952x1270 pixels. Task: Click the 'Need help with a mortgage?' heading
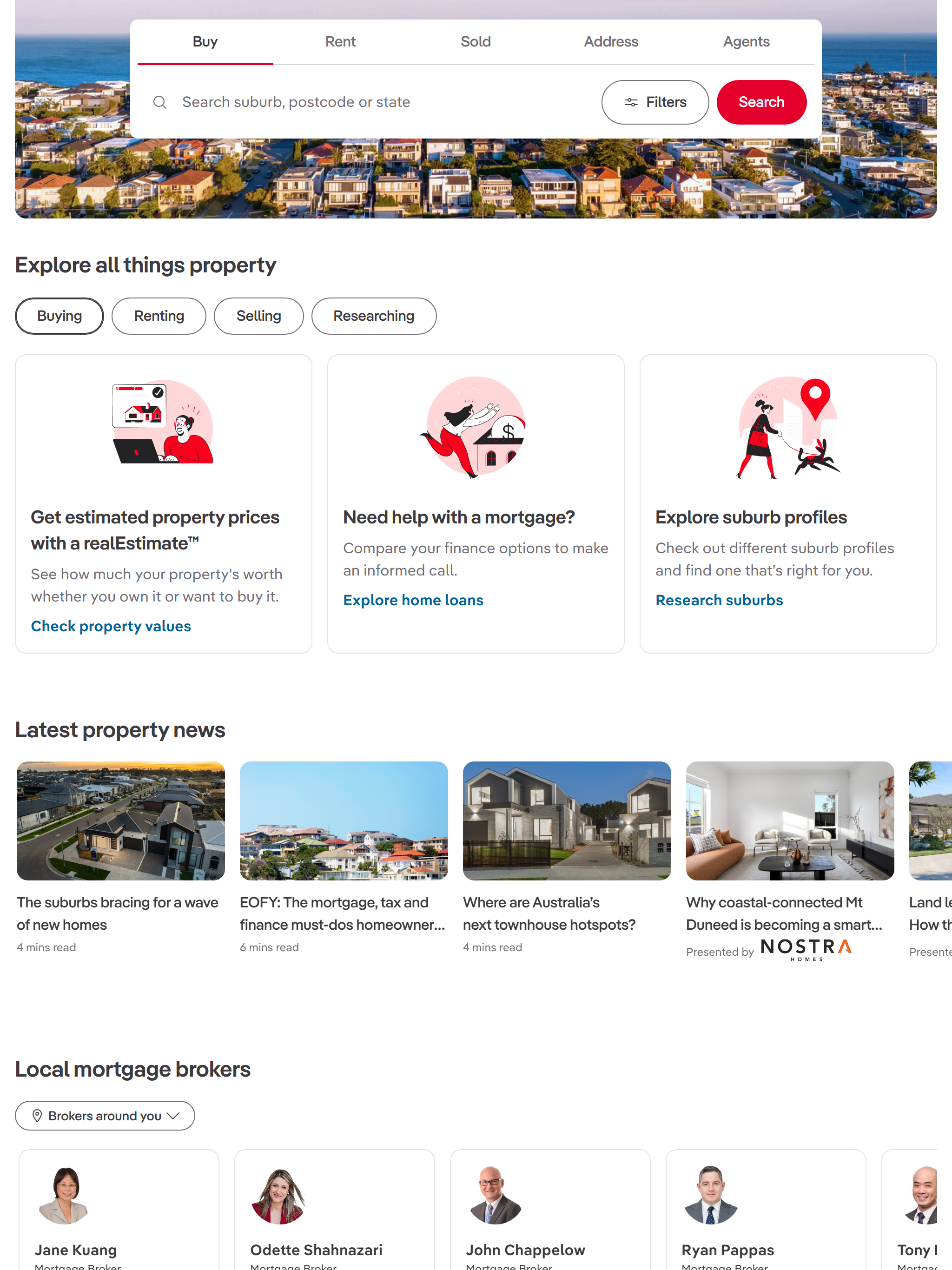point(459,517)
